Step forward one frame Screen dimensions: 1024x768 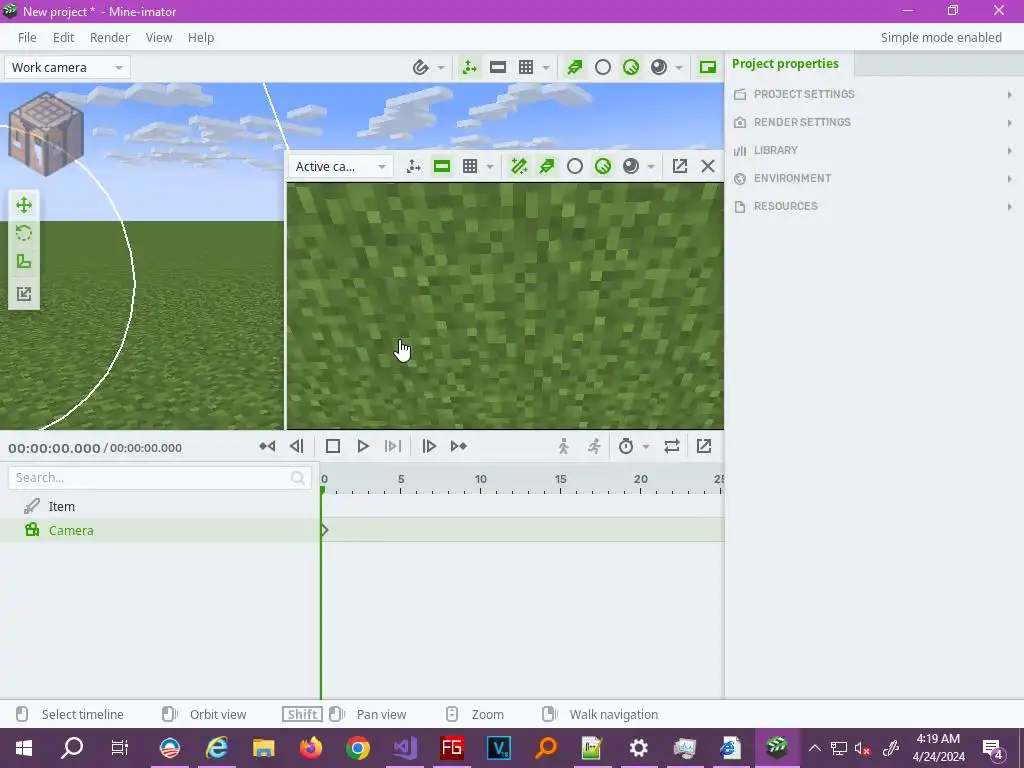429,446
